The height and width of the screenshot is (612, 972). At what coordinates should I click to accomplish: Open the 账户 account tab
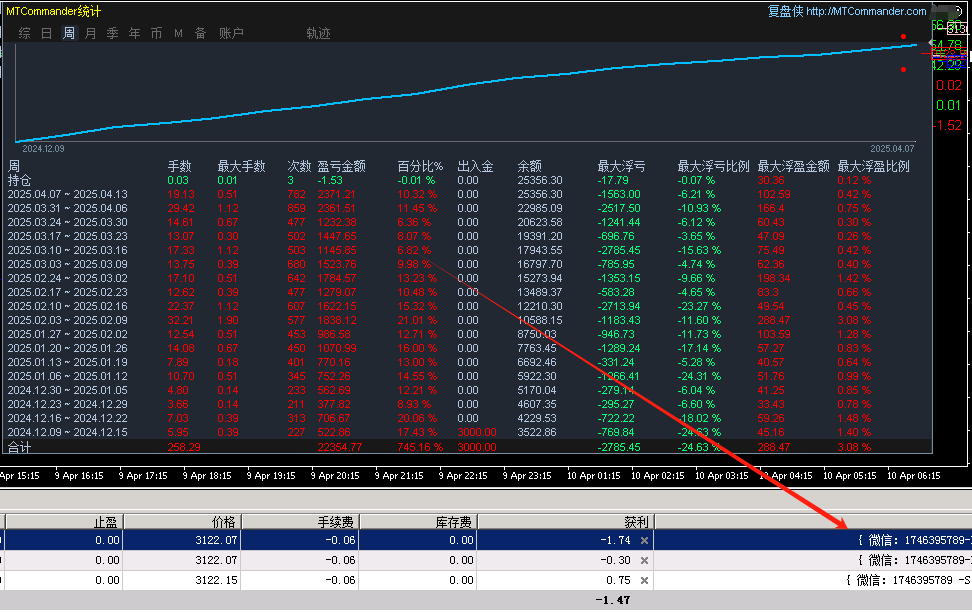tap(231, 33)
